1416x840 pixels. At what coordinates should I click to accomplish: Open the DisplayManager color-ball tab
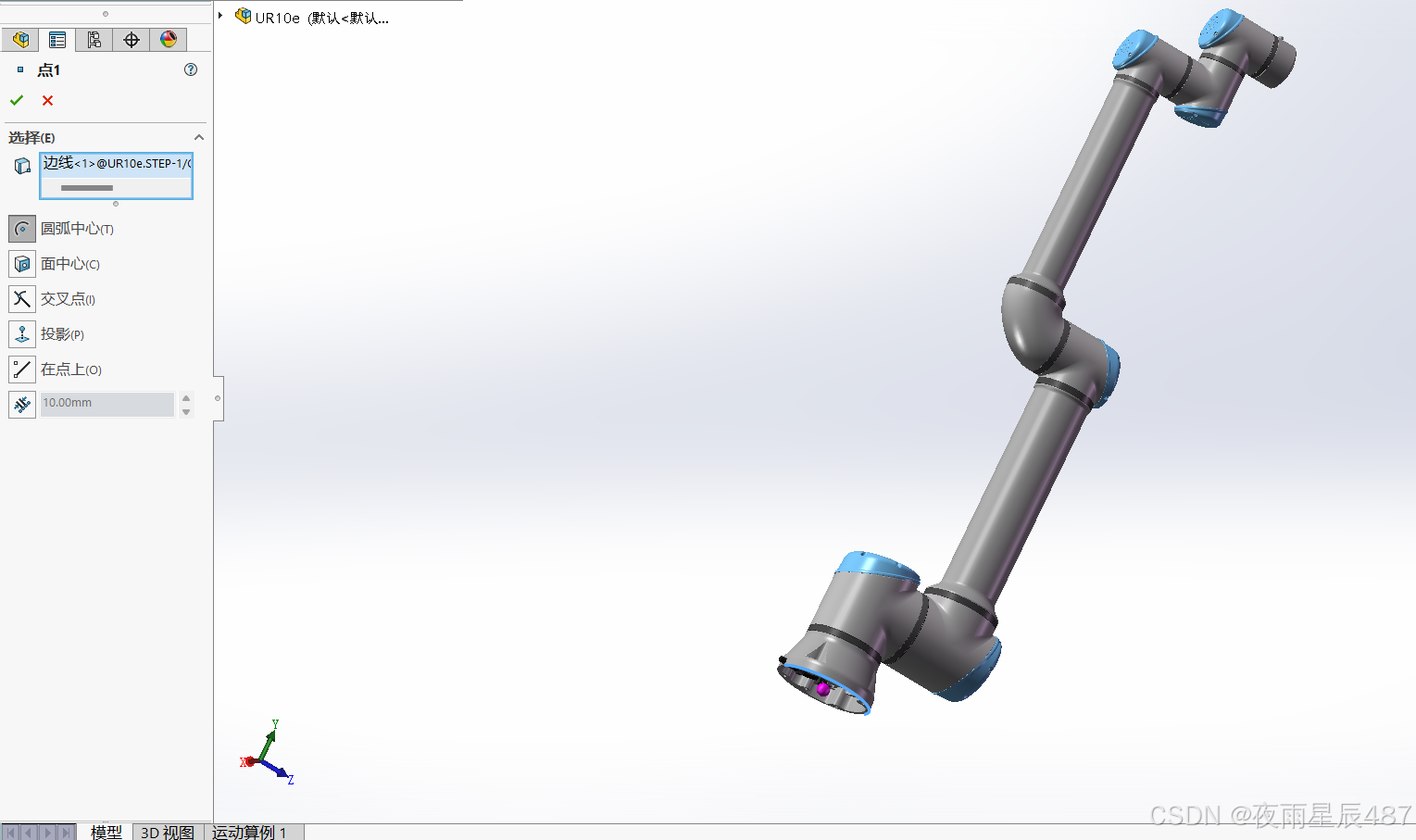(169, 40)
